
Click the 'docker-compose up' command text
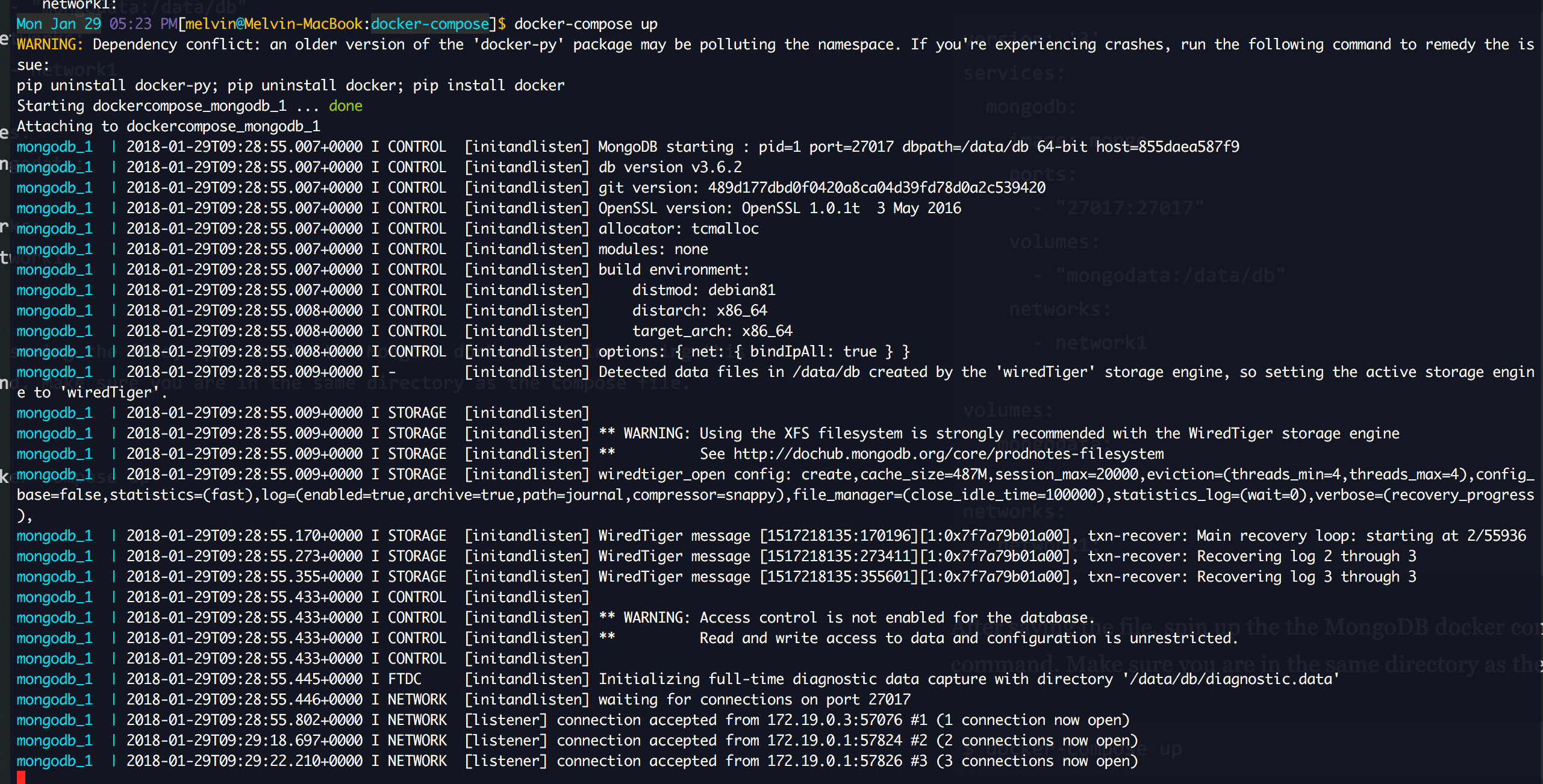click(585, 24)
